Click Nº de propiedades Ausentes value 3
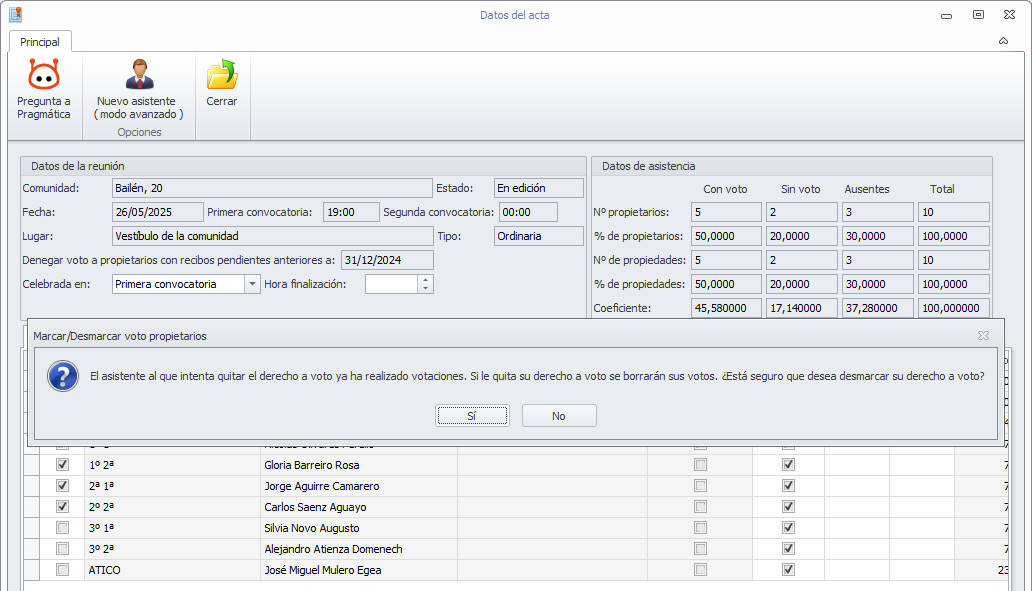The width and height of the screenshot is (1032, 591). coord(877,260)
